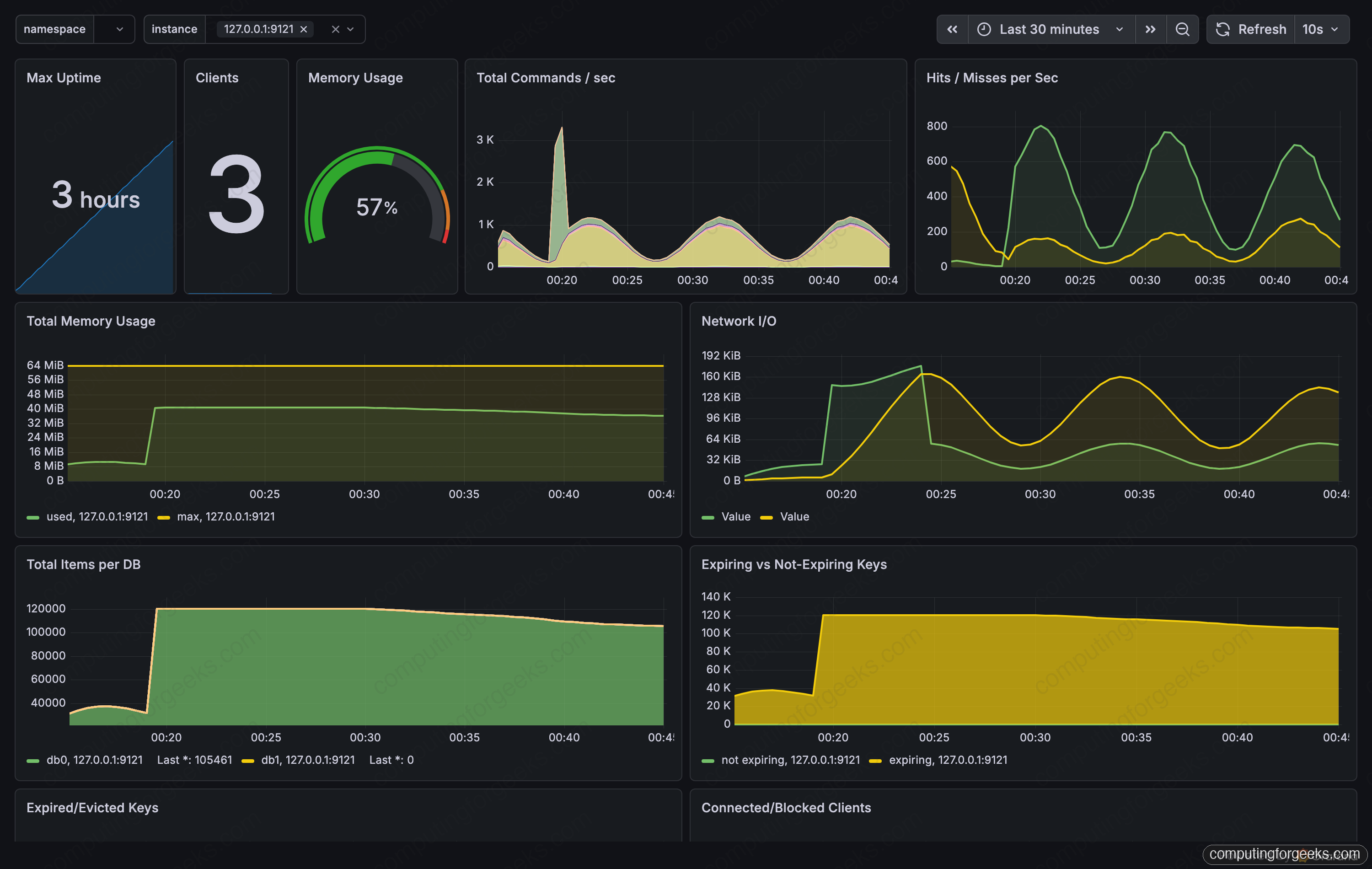Viewport: 1372px width, 869px height.
Task: Click the 3 hours uptime stat value
Action: tap(96, 195)
